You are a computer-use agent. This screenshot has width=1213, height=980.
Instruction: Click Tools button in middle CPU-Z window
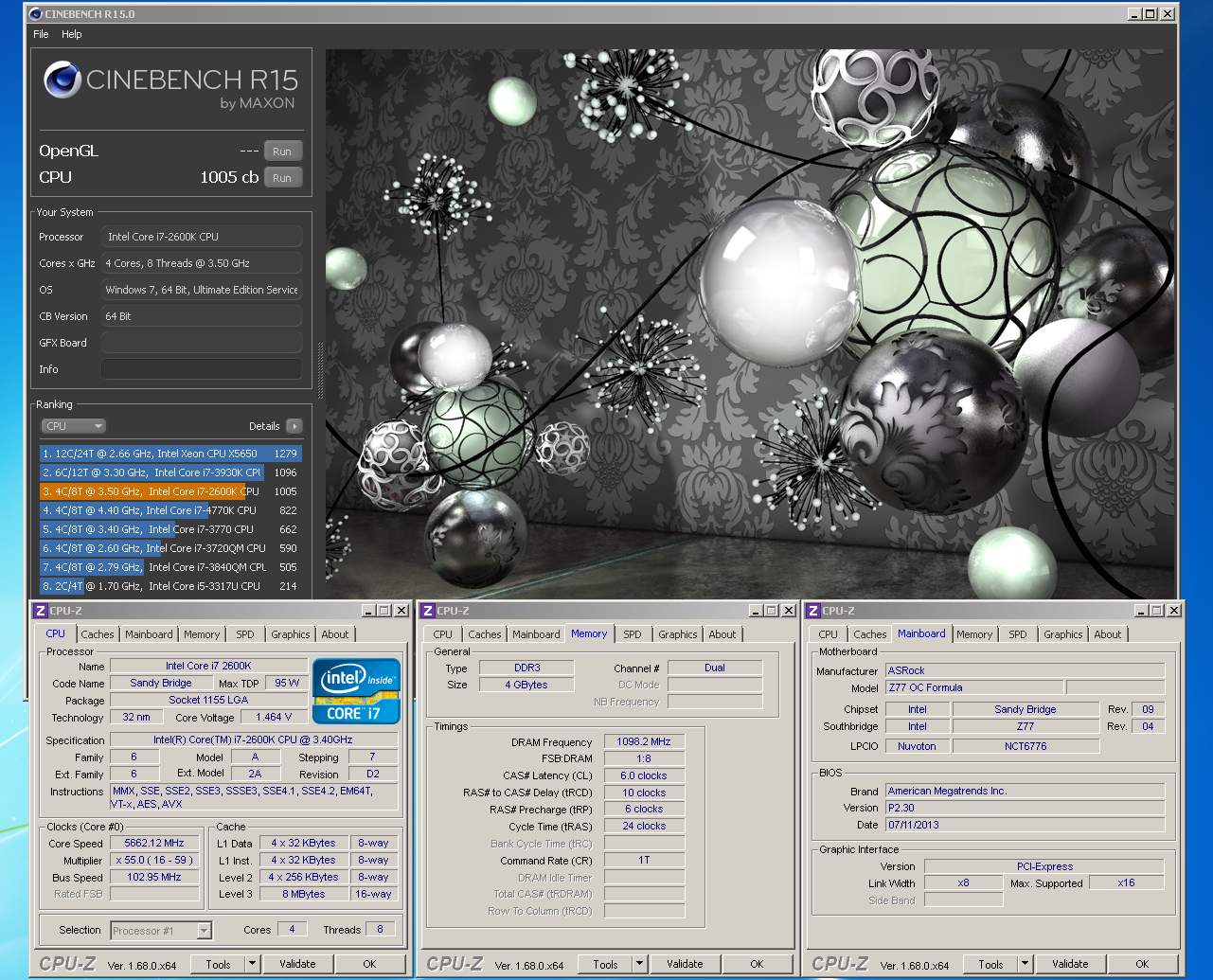coord(605,965)
